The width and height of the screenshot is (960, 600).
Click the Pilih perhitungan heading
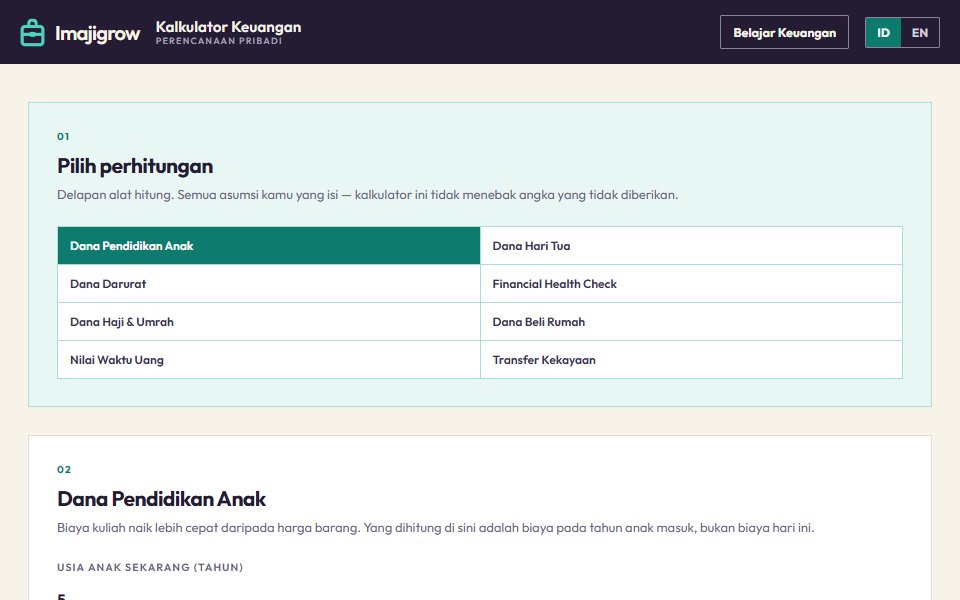135,166
